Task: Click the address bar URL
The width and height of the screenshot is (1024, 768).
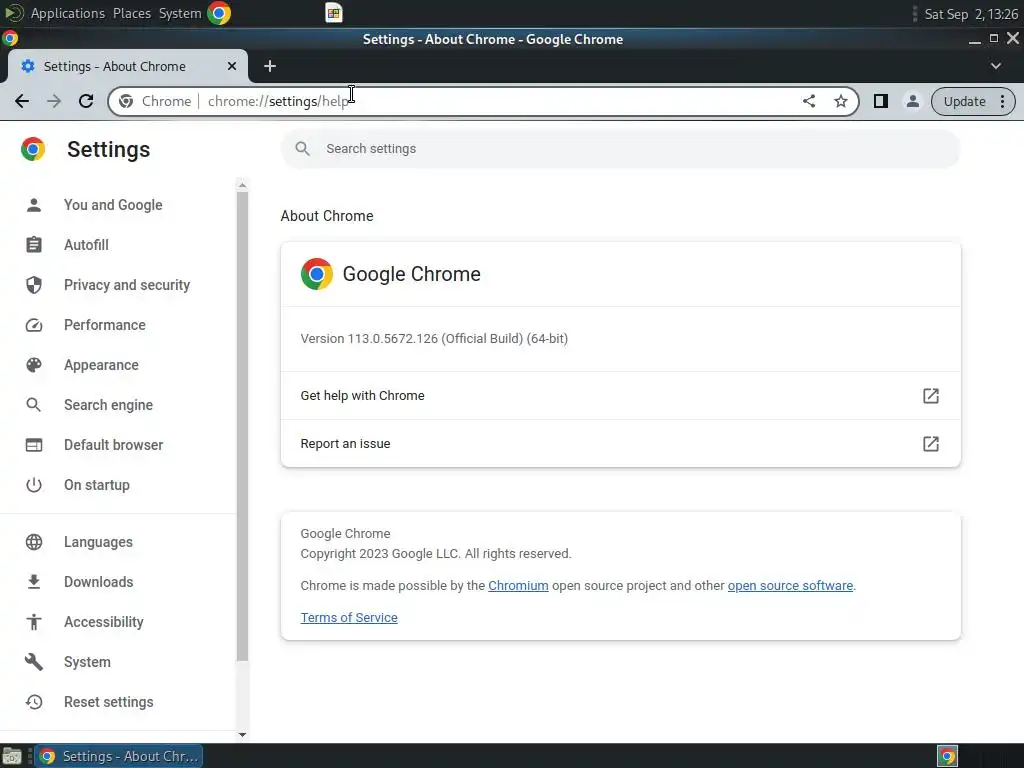Action: pos(278,101)
